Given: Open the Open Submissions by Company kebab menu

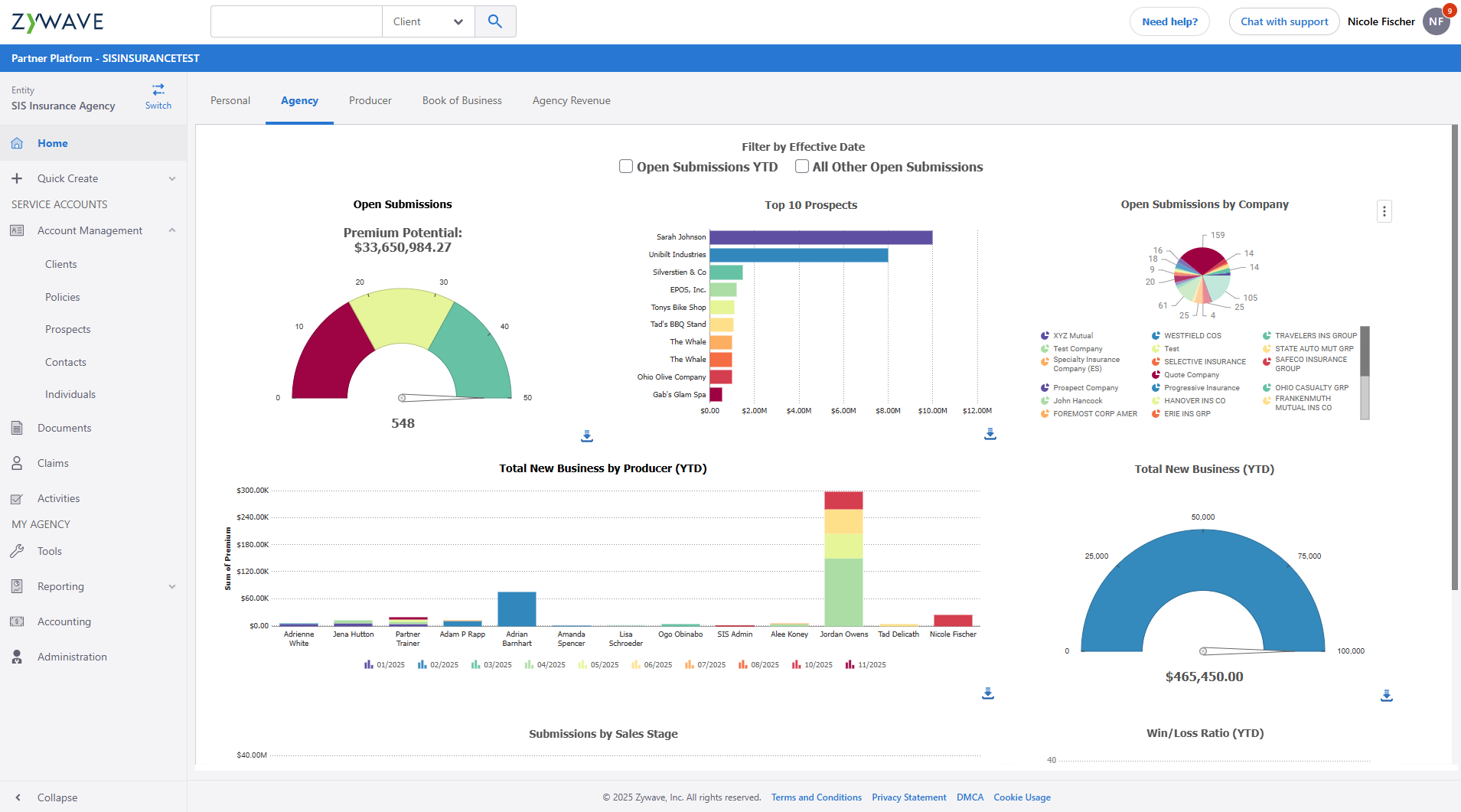Looking at the screenshot, I should [1384, 211].
